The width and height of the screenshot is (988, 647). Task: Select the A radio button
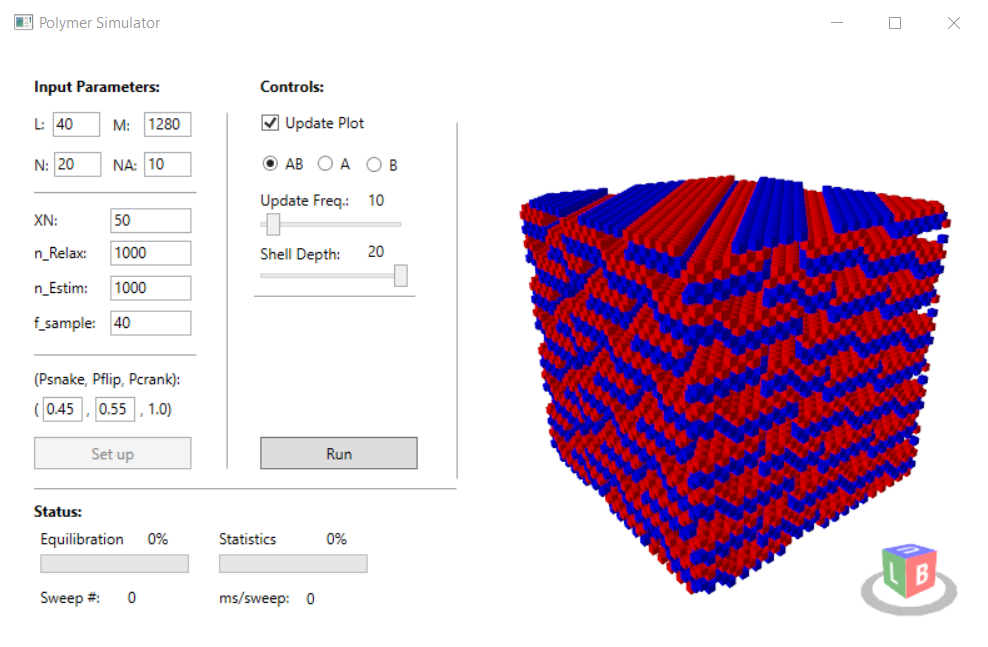[325, 164]
